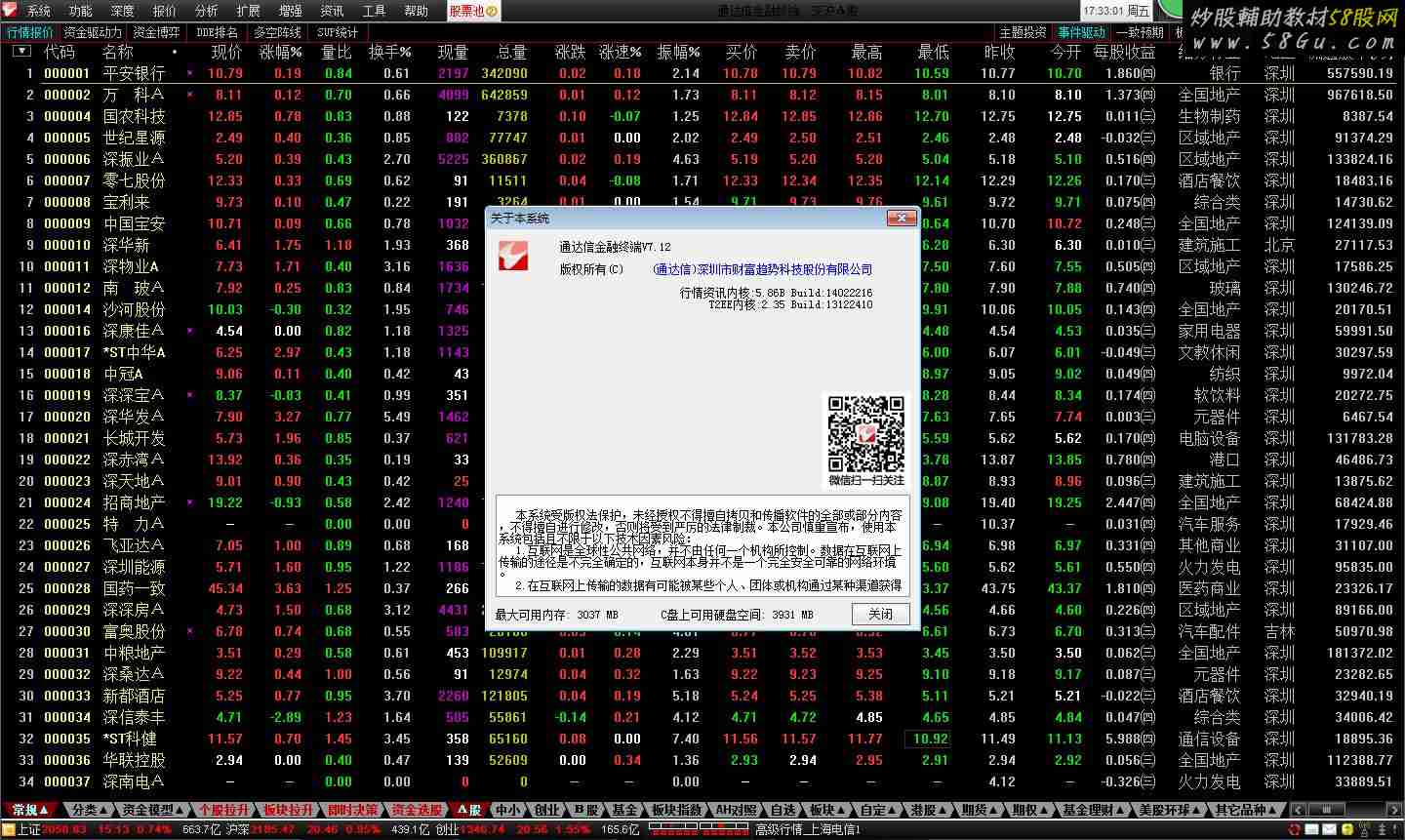Switch to the 行情报价 tab
This screenshot has height=840, width=1405.
click(x=30, y=32)
